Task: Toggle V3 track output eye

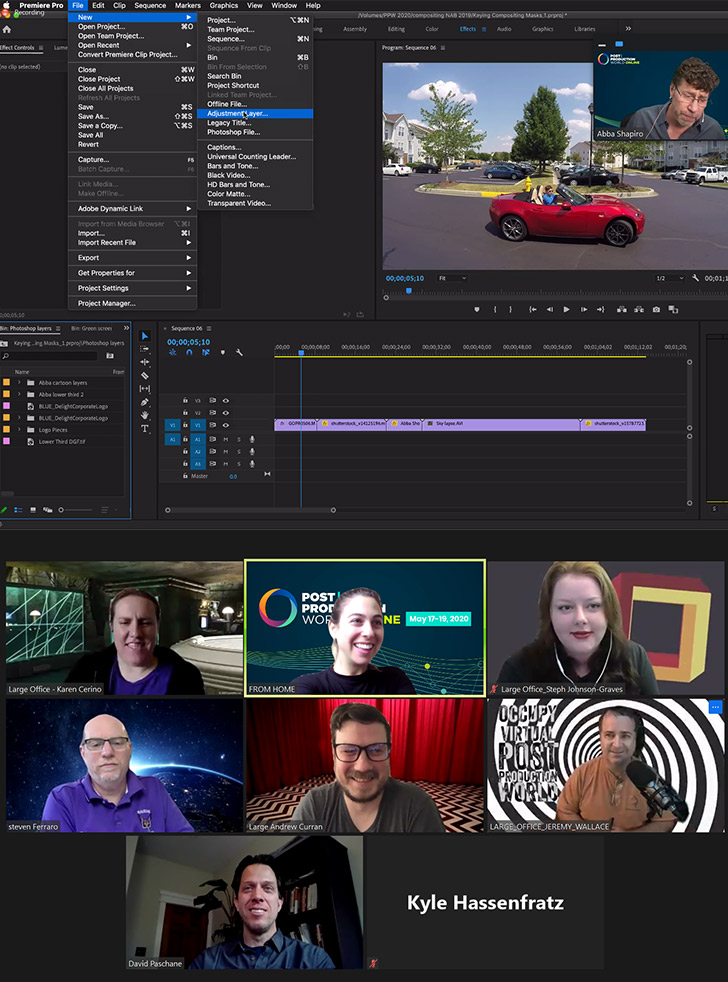Action: (x=226, y=400)
